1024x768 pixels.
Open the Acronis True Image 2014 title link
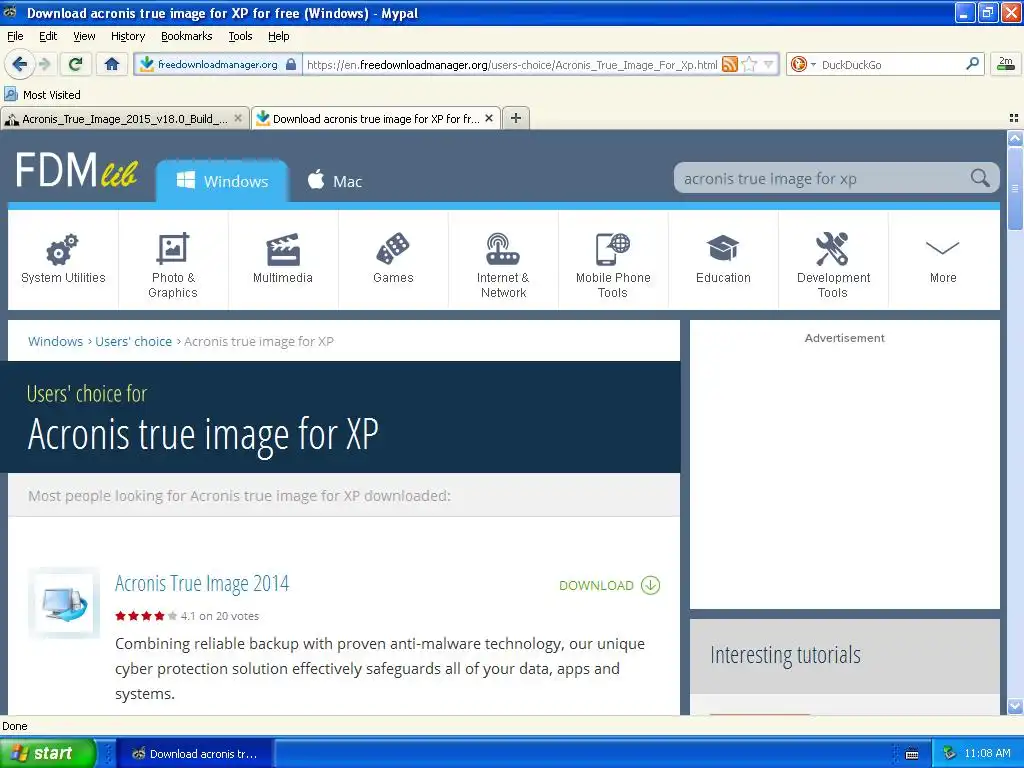click(x=202, y=583)
